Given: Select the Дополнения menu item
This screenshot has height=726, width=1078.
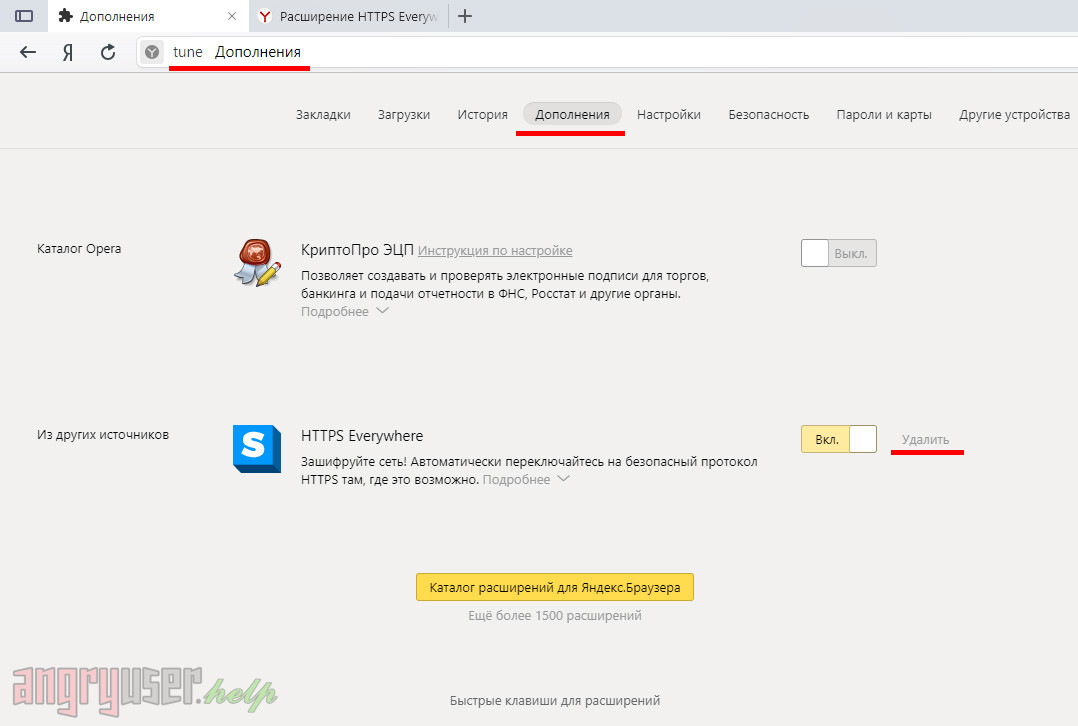Looking at the screenshot, I should coord(572,115).
